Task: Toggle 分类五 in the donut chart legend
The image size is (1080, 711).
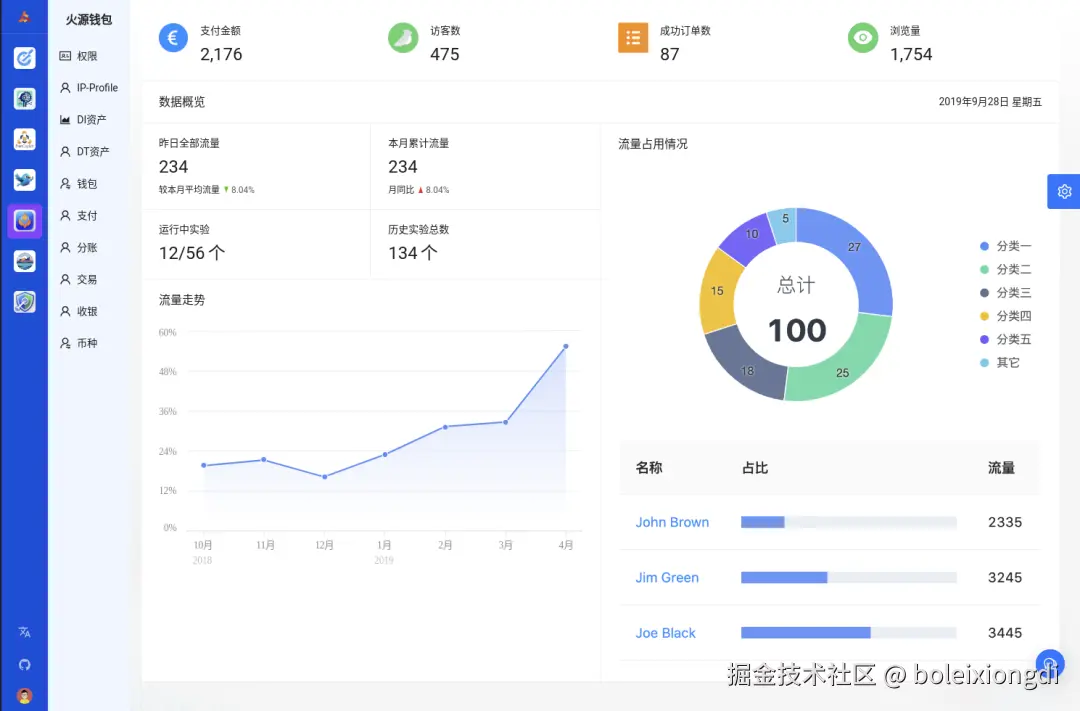Action: (x=1006, y=340)
